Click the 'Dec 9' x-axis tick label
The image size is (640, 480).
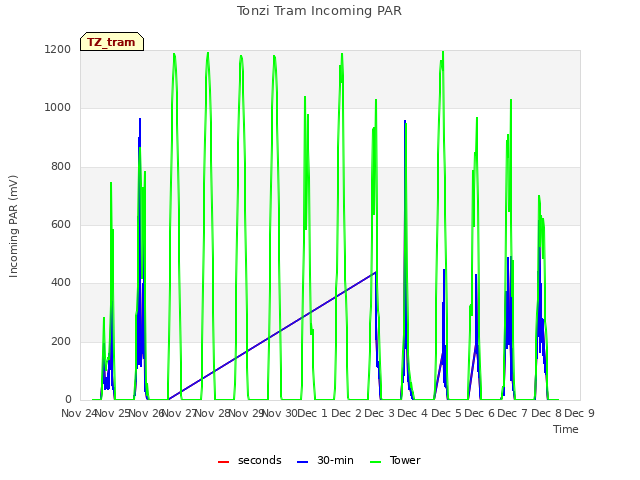point(579,413)
